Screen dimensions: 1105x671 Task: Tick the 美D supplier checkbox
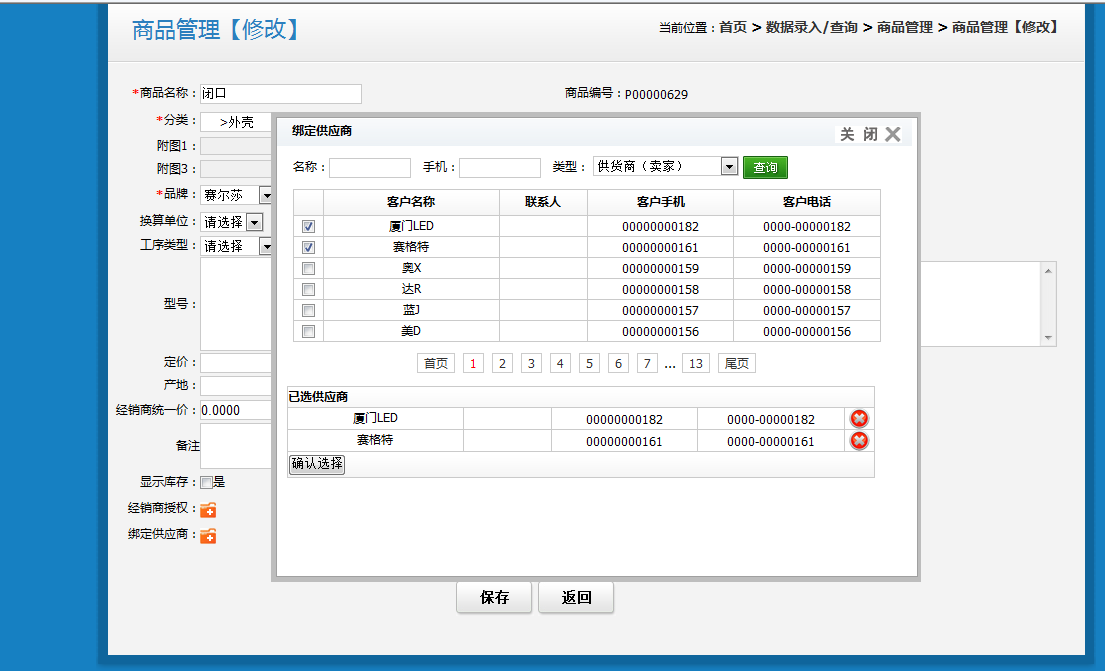(x=308, y=331)
